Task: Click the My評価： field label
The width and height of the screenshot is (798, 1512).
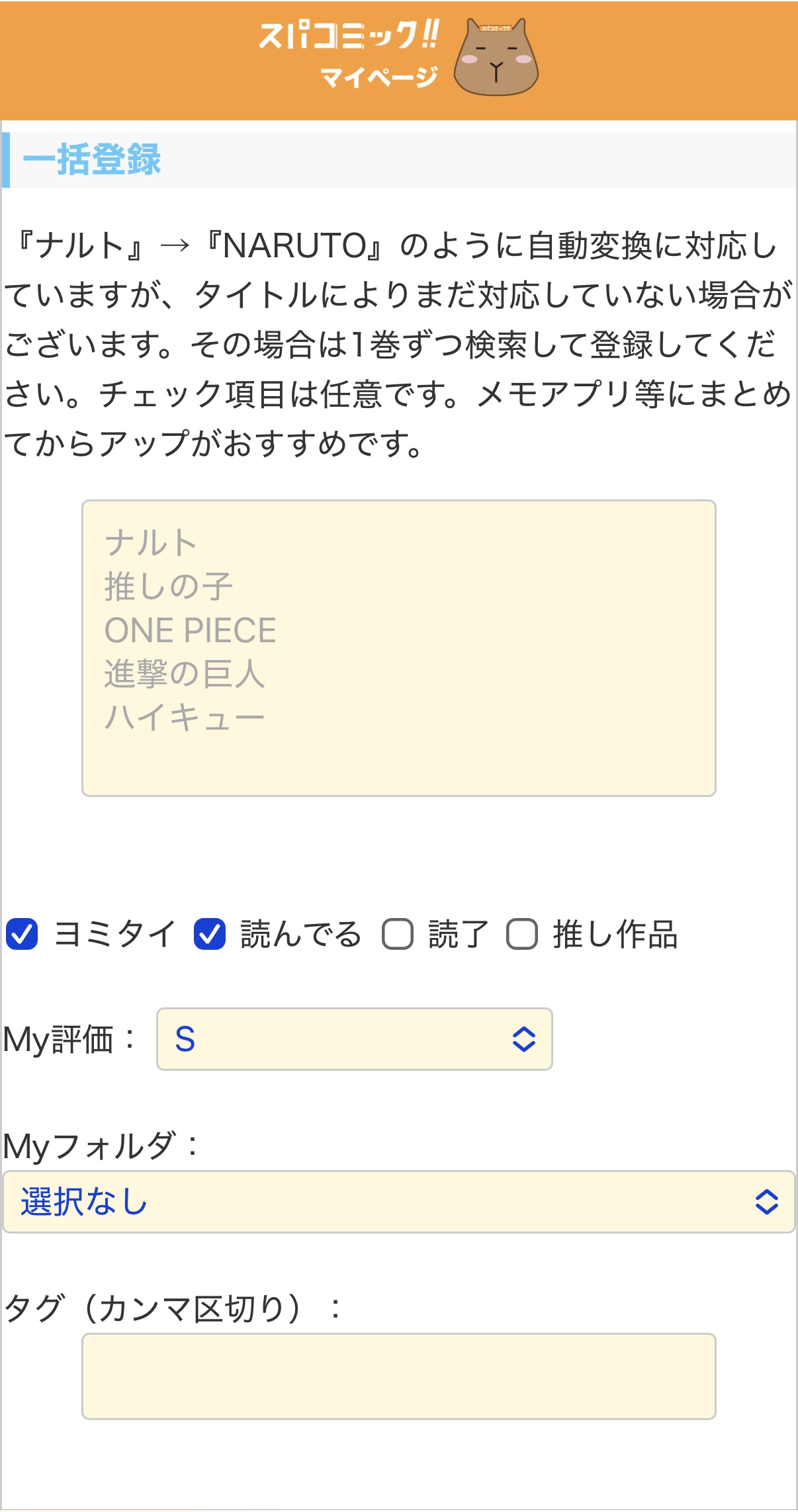Action: click(x=70, y=1039)
